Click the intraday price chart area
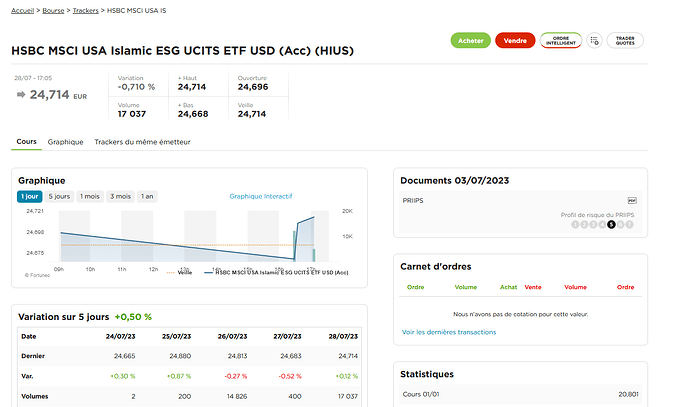 (x=194, y=236)
